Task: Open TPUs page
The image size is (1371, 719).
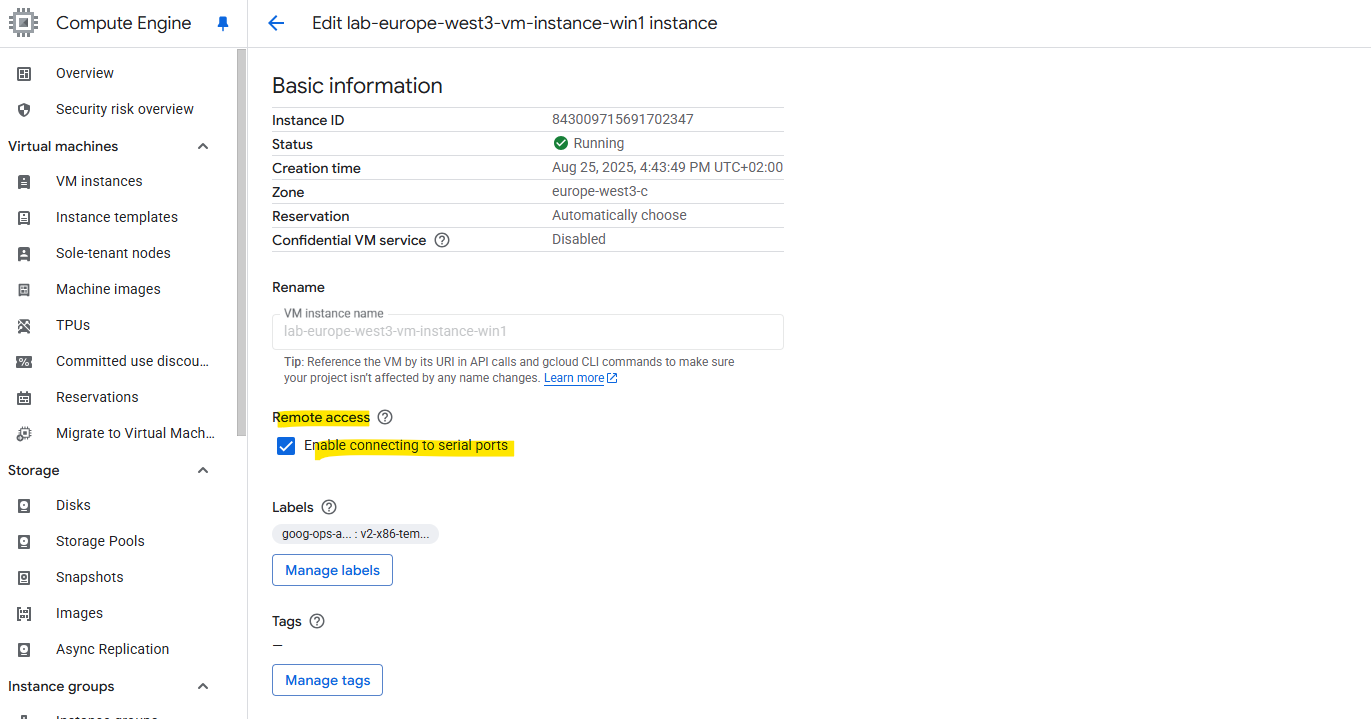Action: (73, 325)
